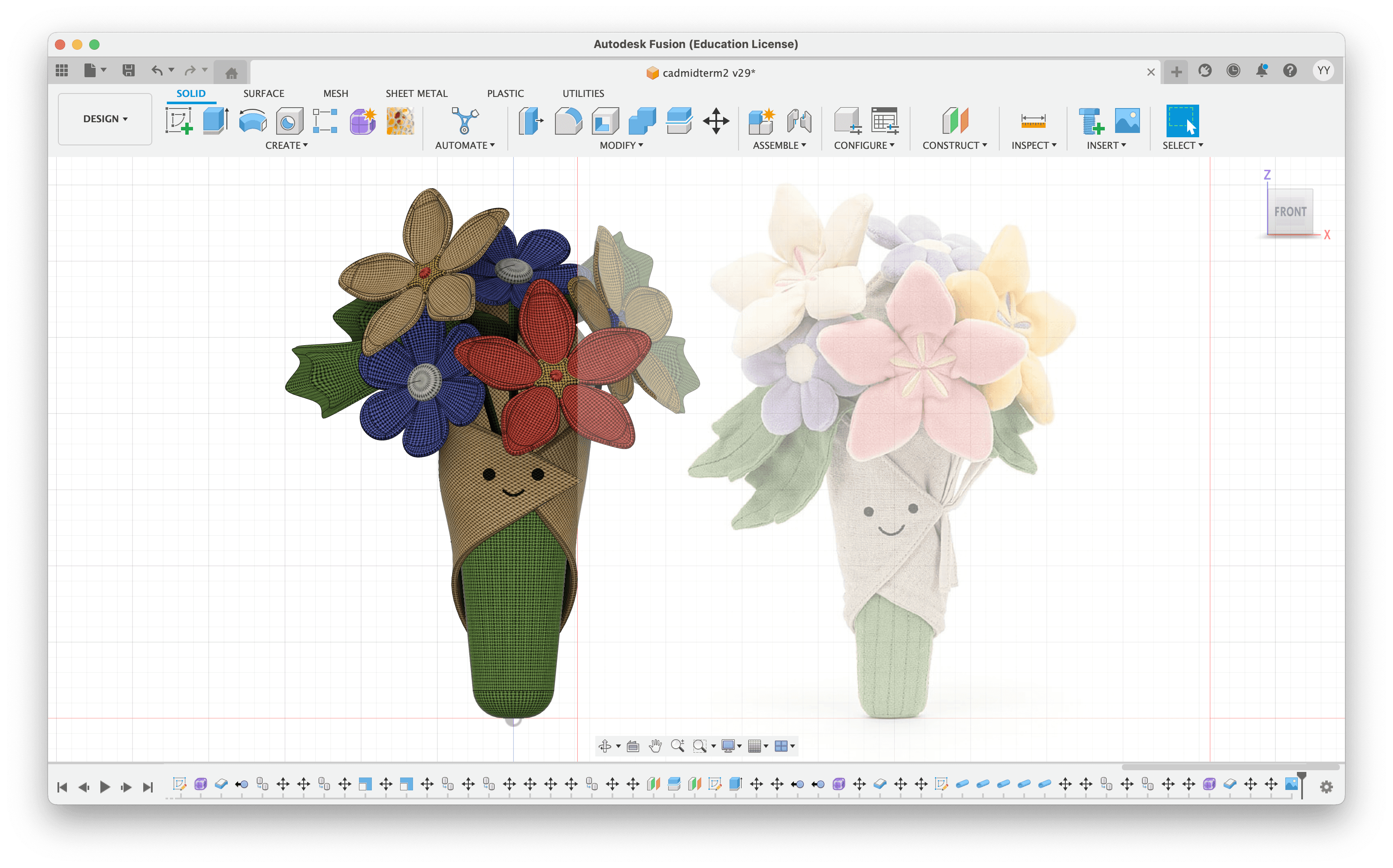Select the Fillet tool

tap(568, 121)
